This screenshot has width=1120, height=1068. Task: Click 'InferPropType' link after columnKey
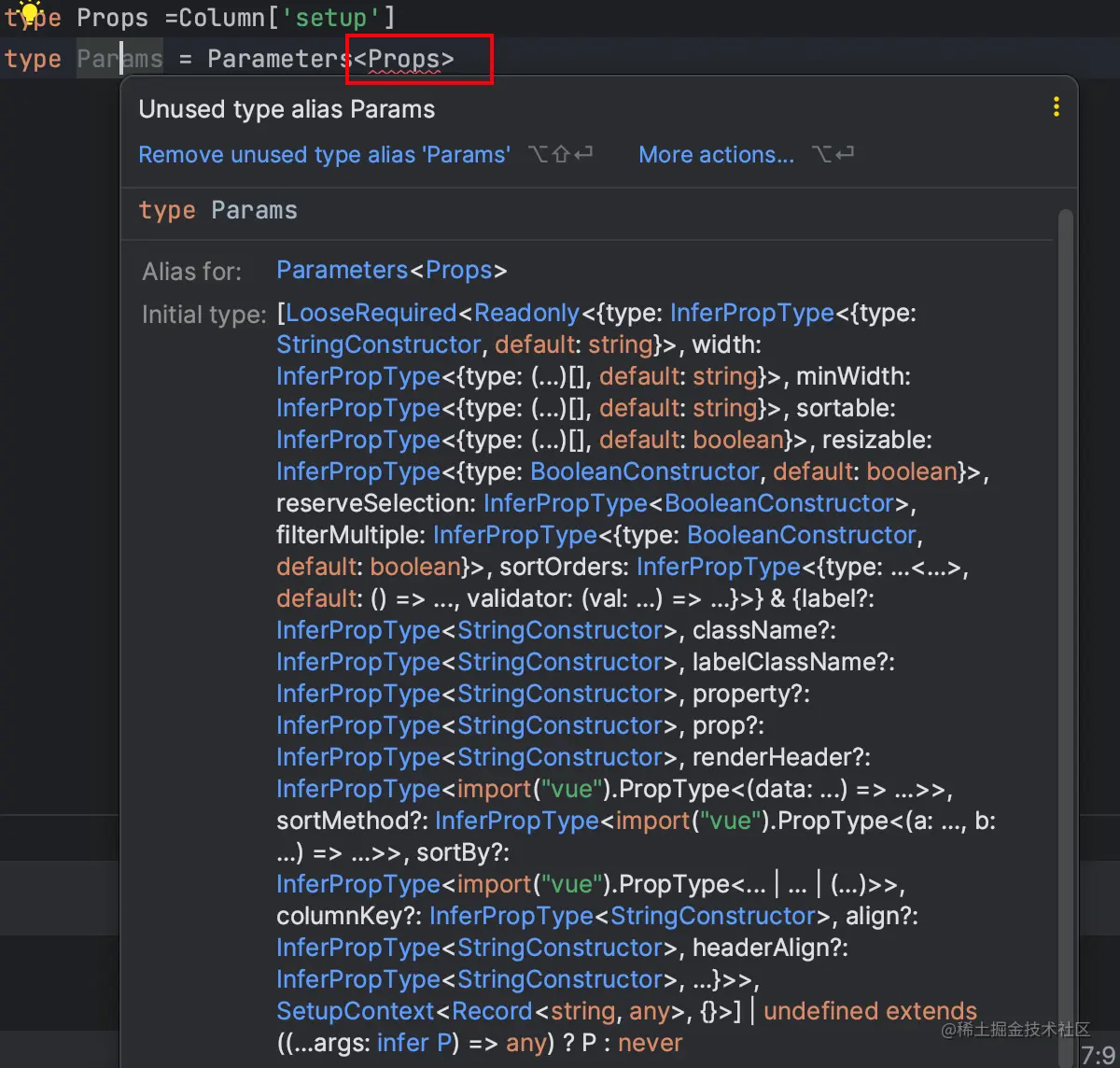(x=511, y=916)
